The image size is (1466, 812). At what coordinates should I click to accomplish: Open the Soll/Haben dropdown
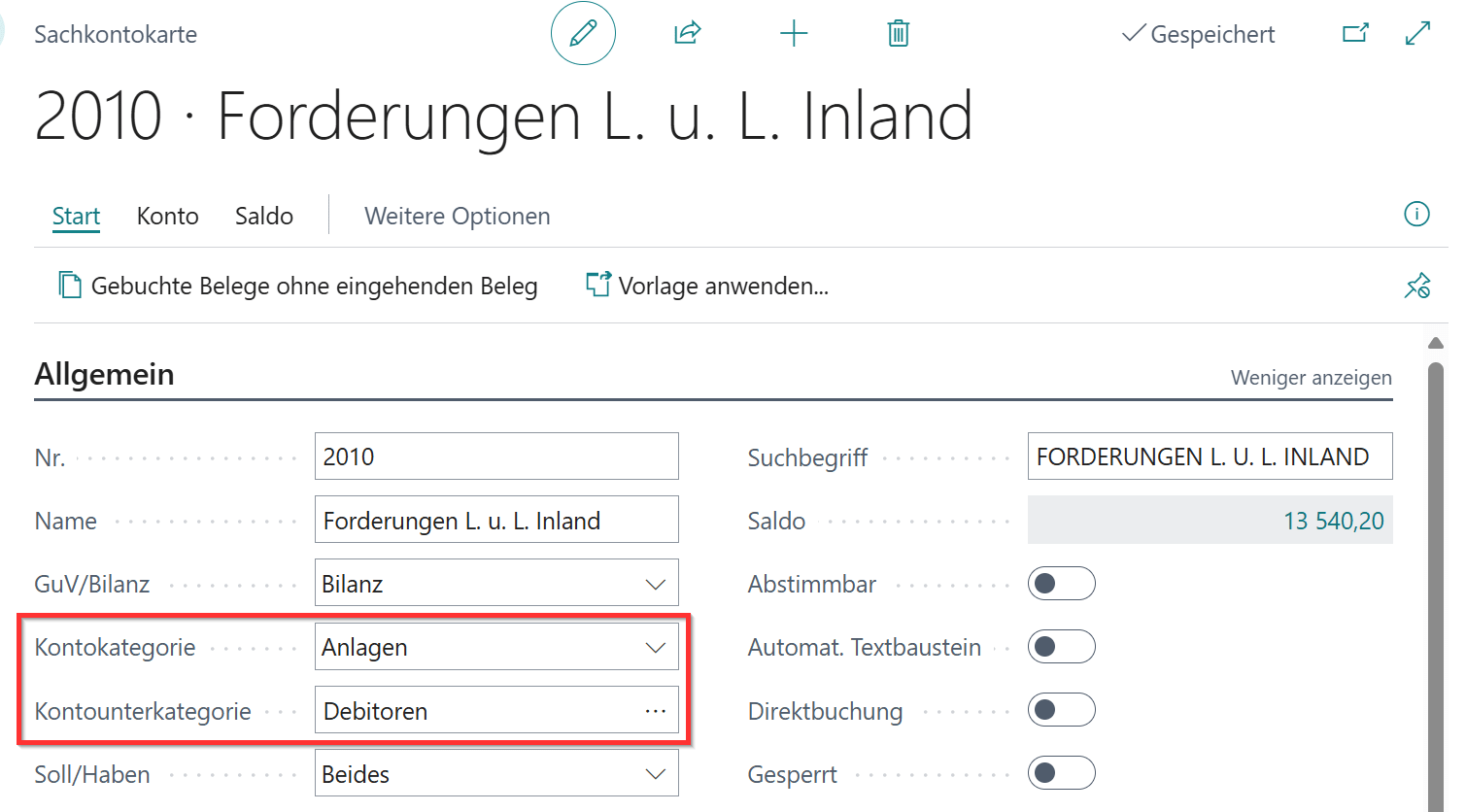tap(496, 774)
